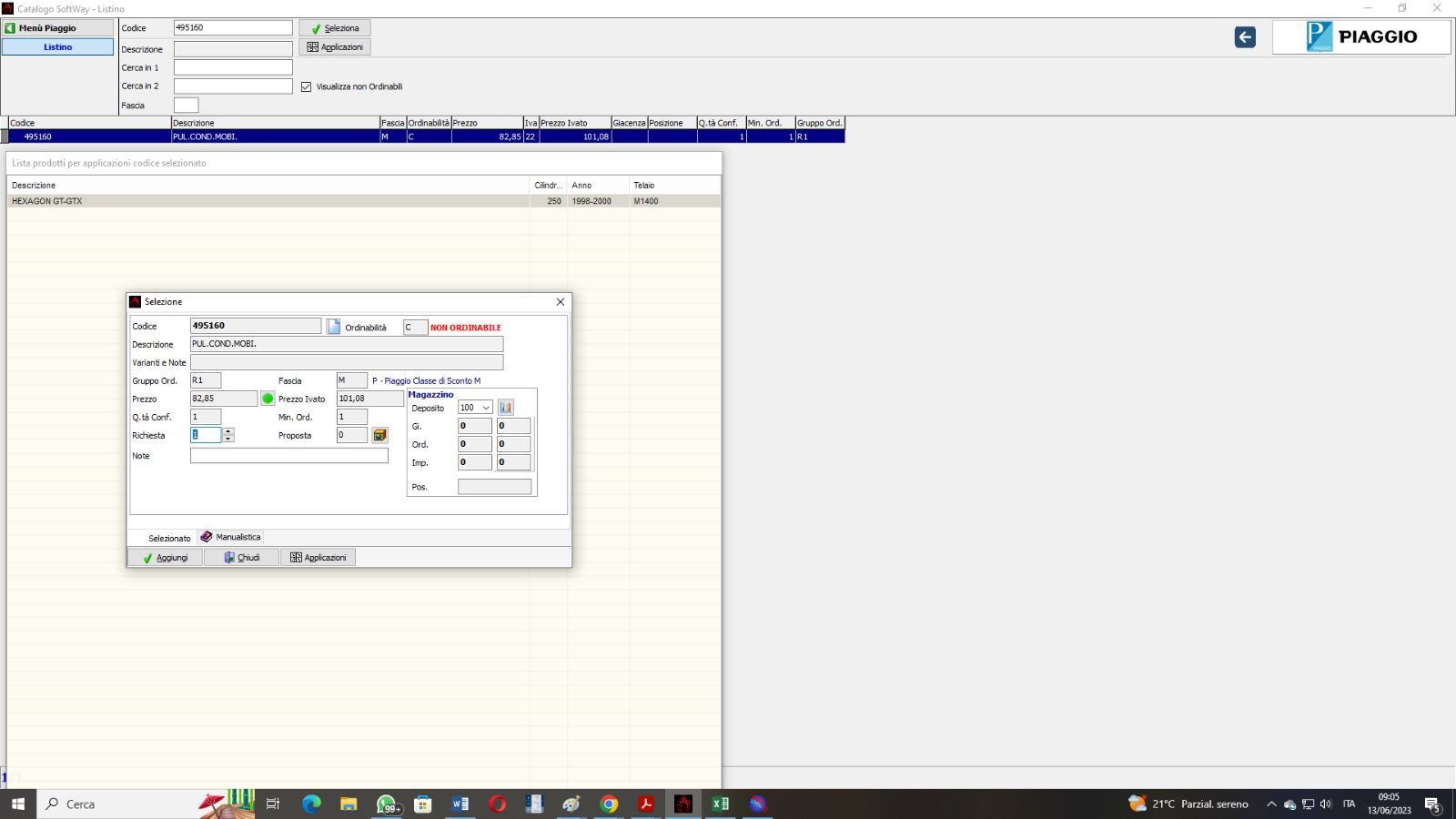Expand the Deposito dropdown

tap(486, 408)
